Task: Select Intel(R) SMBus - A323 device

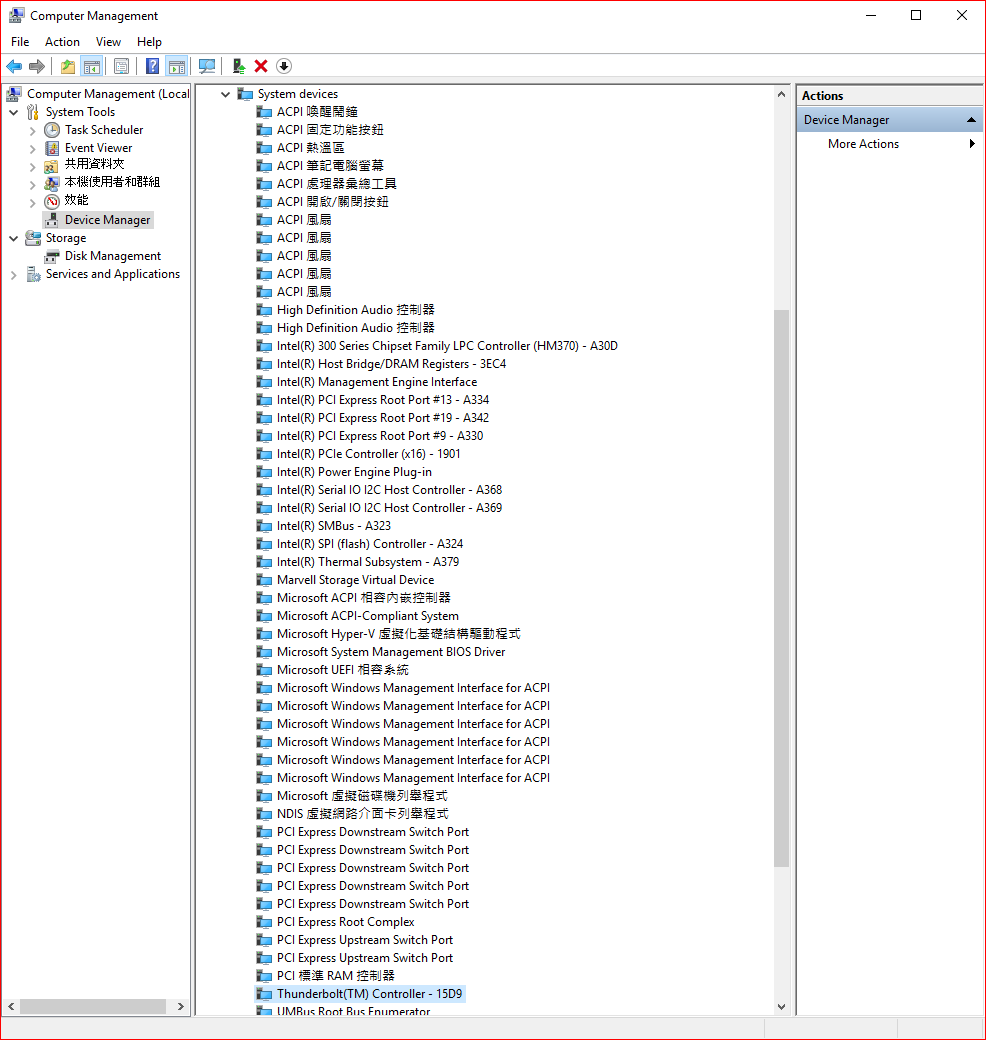Action: (333, 526)
